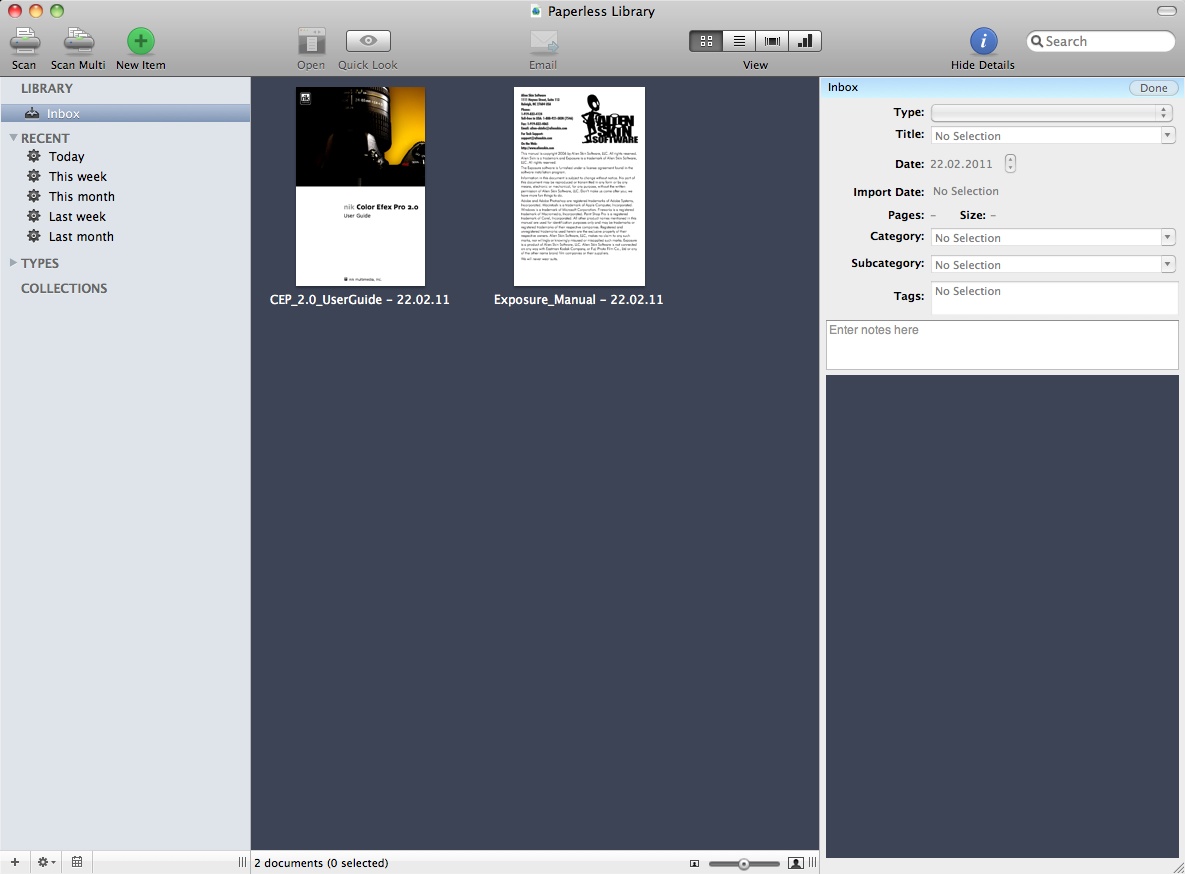The height and width of the screenshot is (874, 1185).
Task: Click the Done button in details
Action: click(x=1153, y=88)
